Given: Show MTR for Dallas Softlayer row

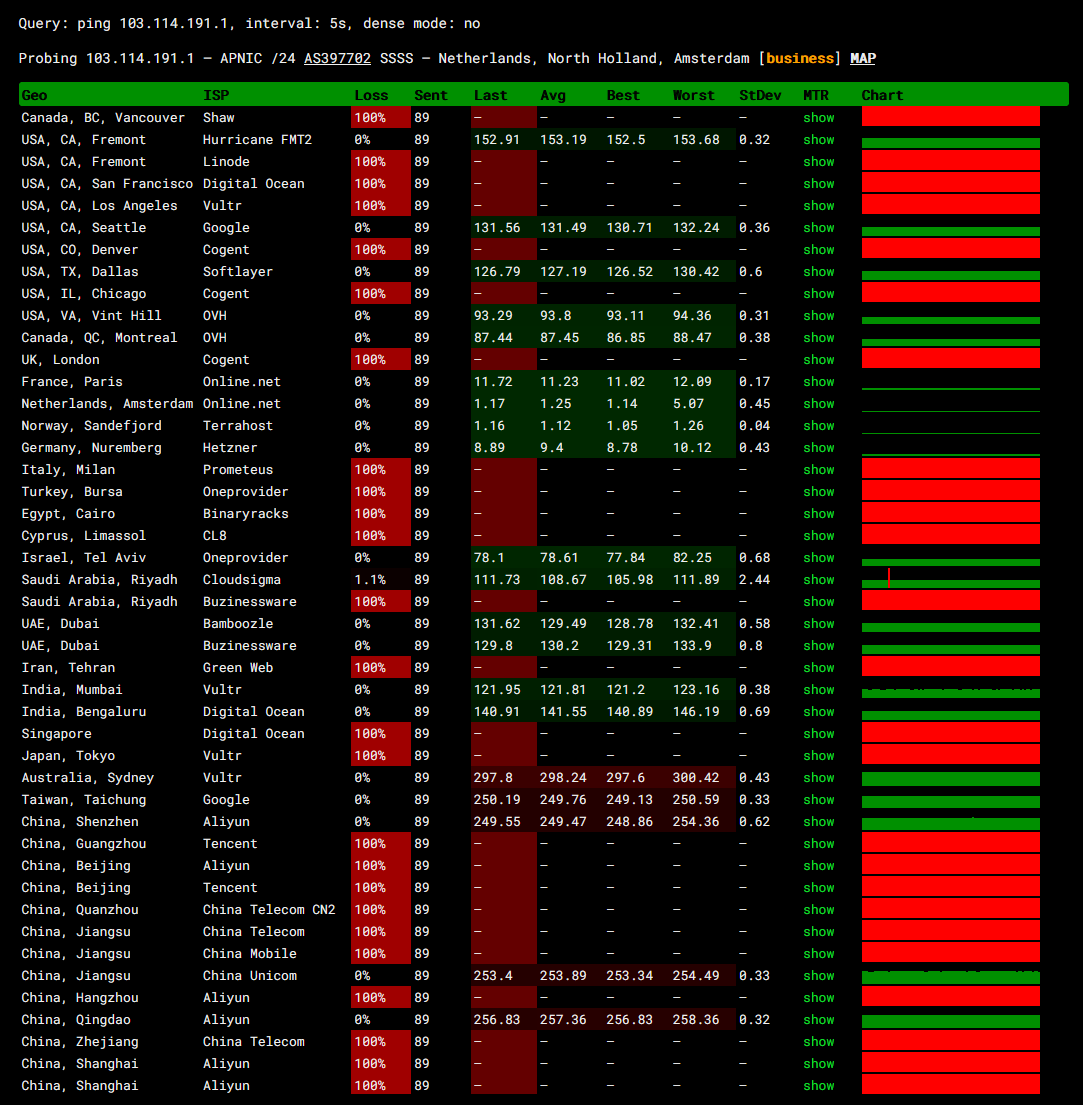Looking at the screenshot, I should click(818, 271).
